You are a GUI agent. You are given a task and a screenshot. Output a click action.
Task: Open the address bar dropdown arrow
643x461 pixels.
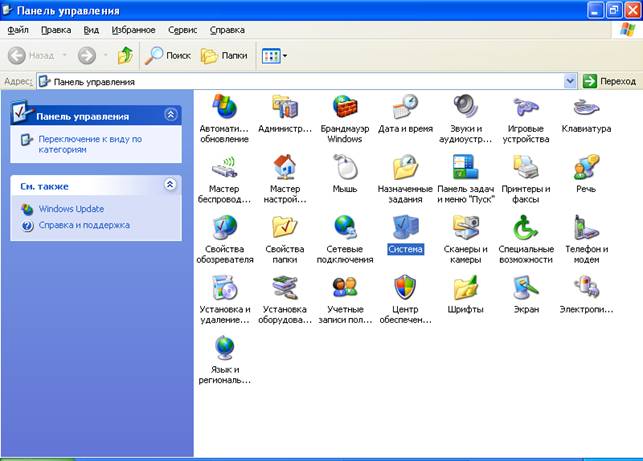(570, 81)
